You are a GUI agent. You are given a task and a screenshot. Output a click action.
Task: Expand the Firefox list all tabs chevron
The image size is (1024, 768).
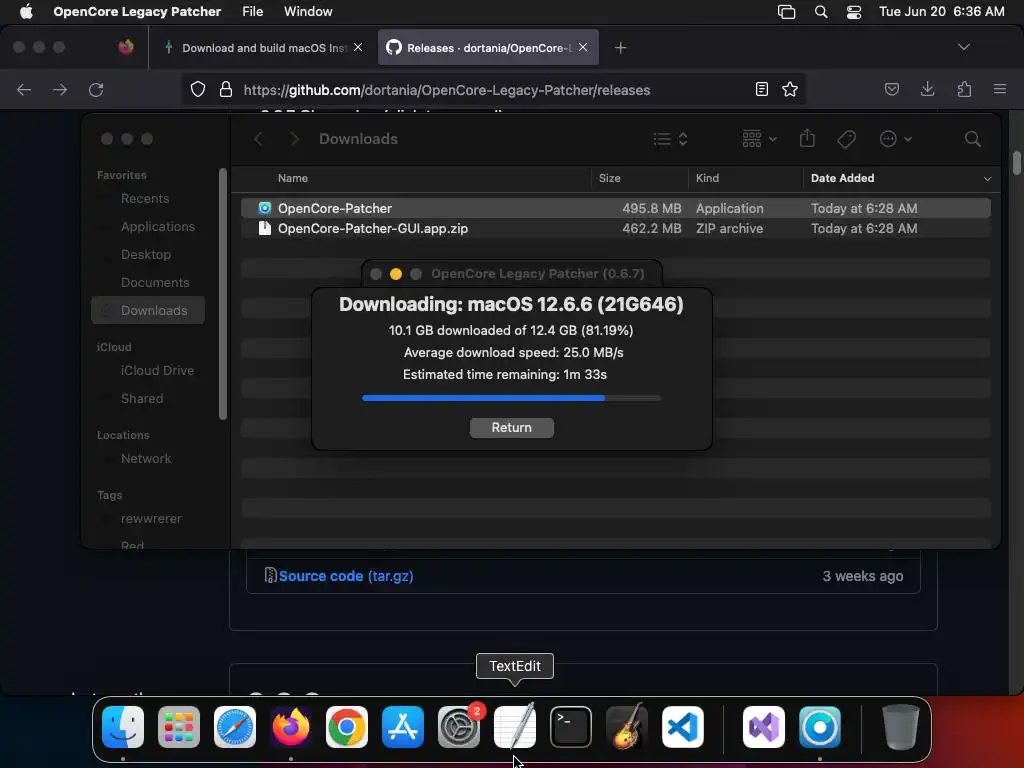963,47
